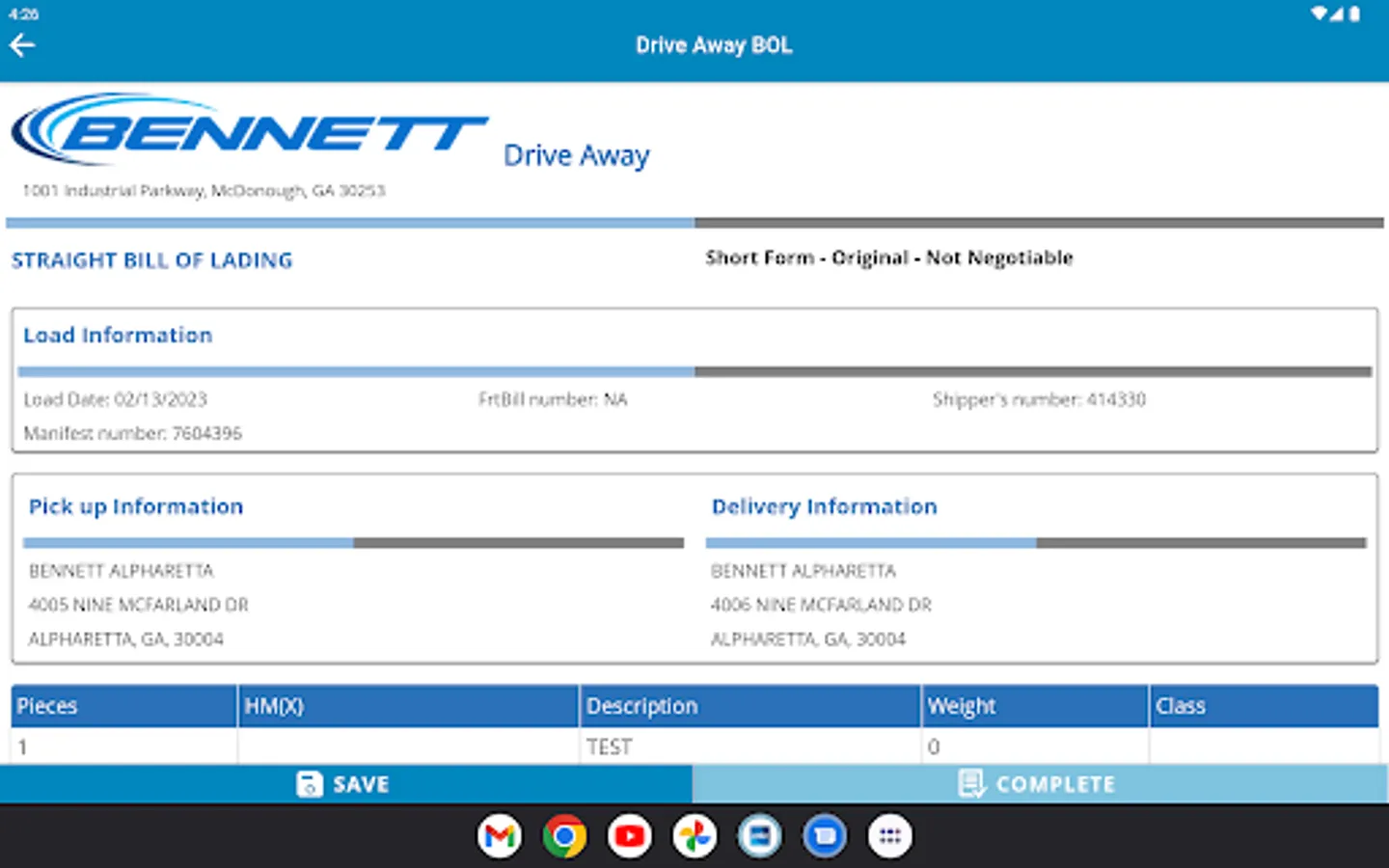This screenshot has height=868, width=1389.
Task: Click the Bennett logo
Action: (250, 129)
